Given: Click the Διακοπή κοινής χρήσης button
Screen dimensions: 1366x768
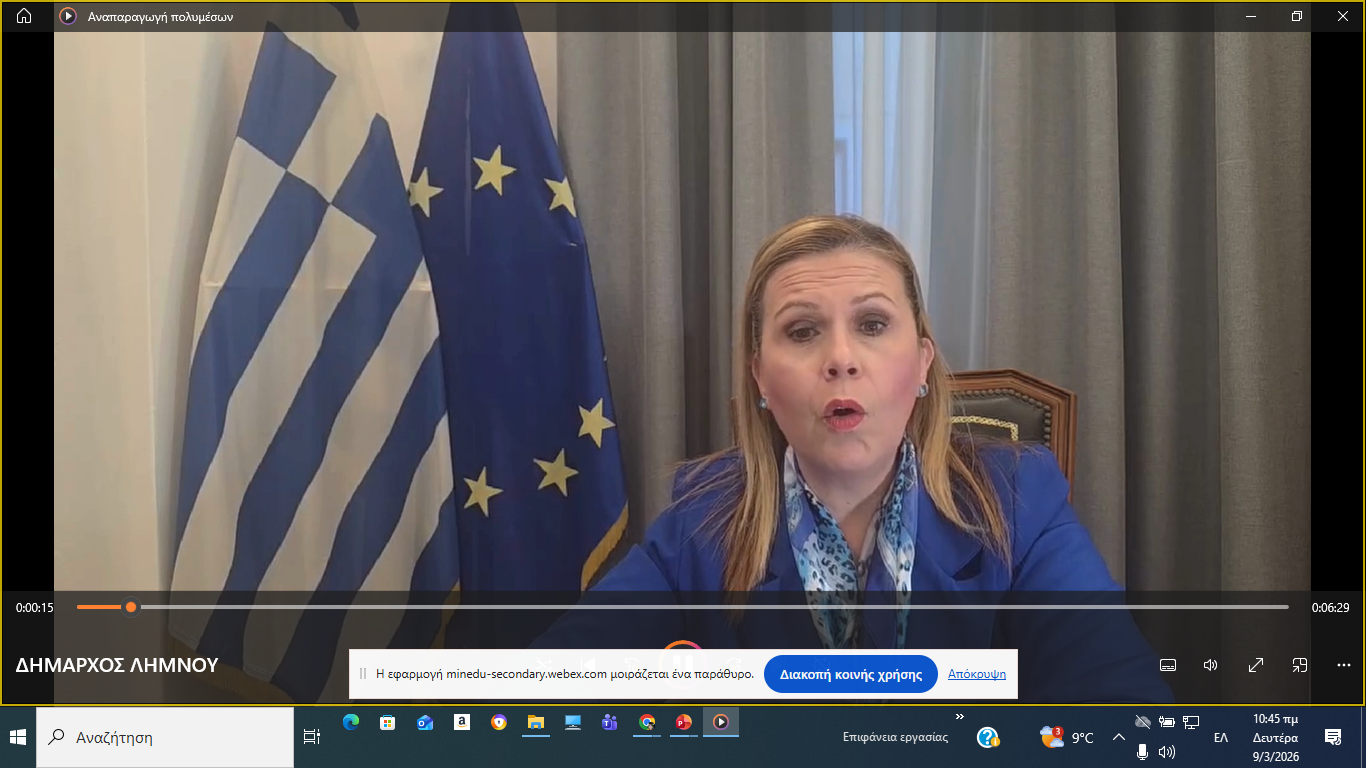Looking at the screenshot, I should tap(850, 674).
